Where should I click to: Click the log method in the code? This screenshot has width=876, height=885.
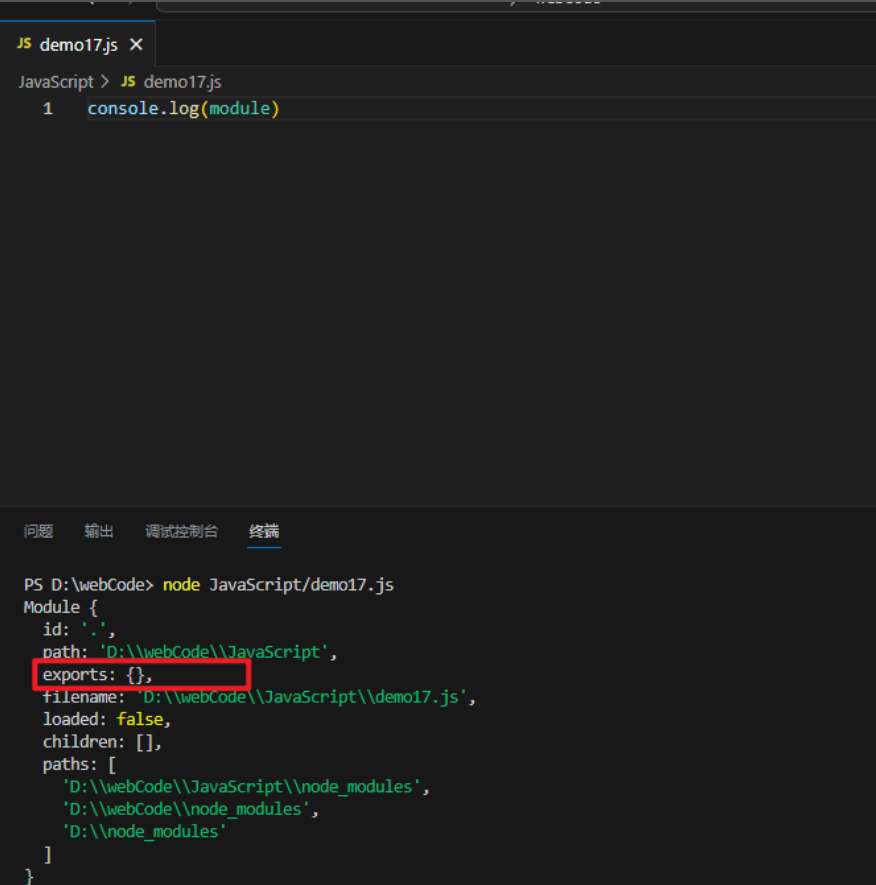pos(184,109)
